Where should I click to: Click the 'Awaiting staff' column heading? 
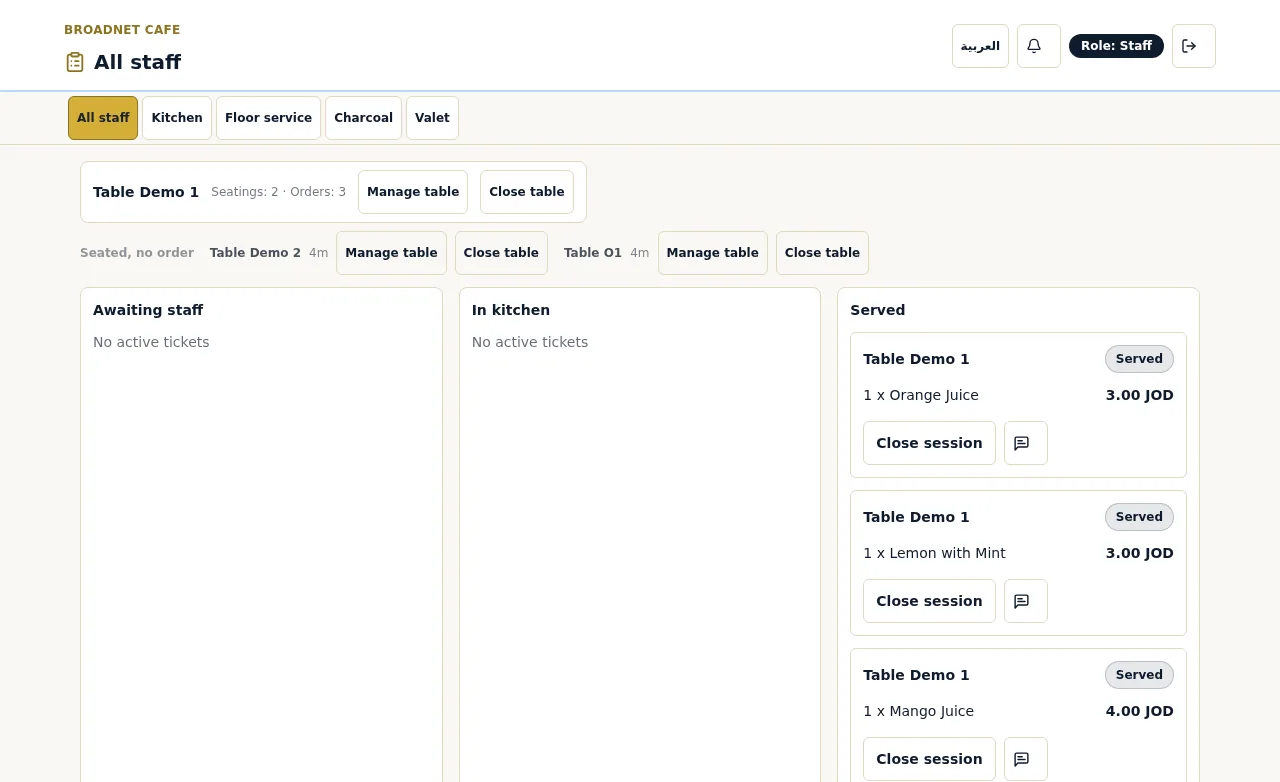click(148, 310)
